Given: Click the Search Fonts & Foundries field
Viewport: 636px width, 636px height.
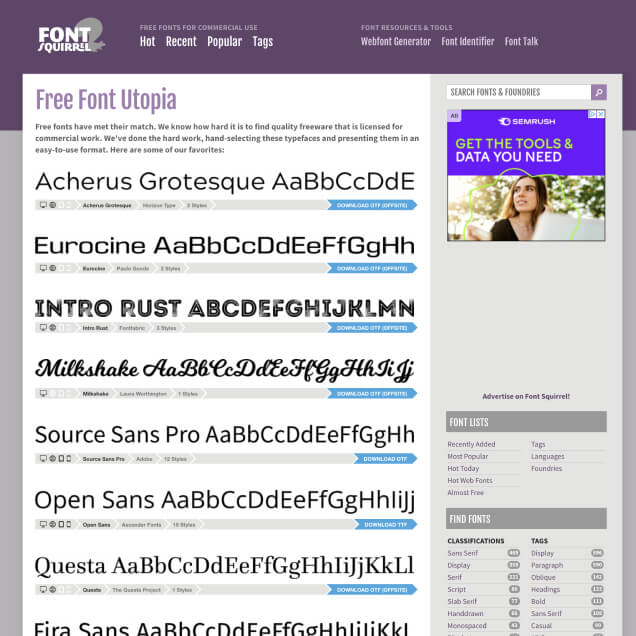Looking at the screenshot, I should pyautogui.click(x=519, y=92).
